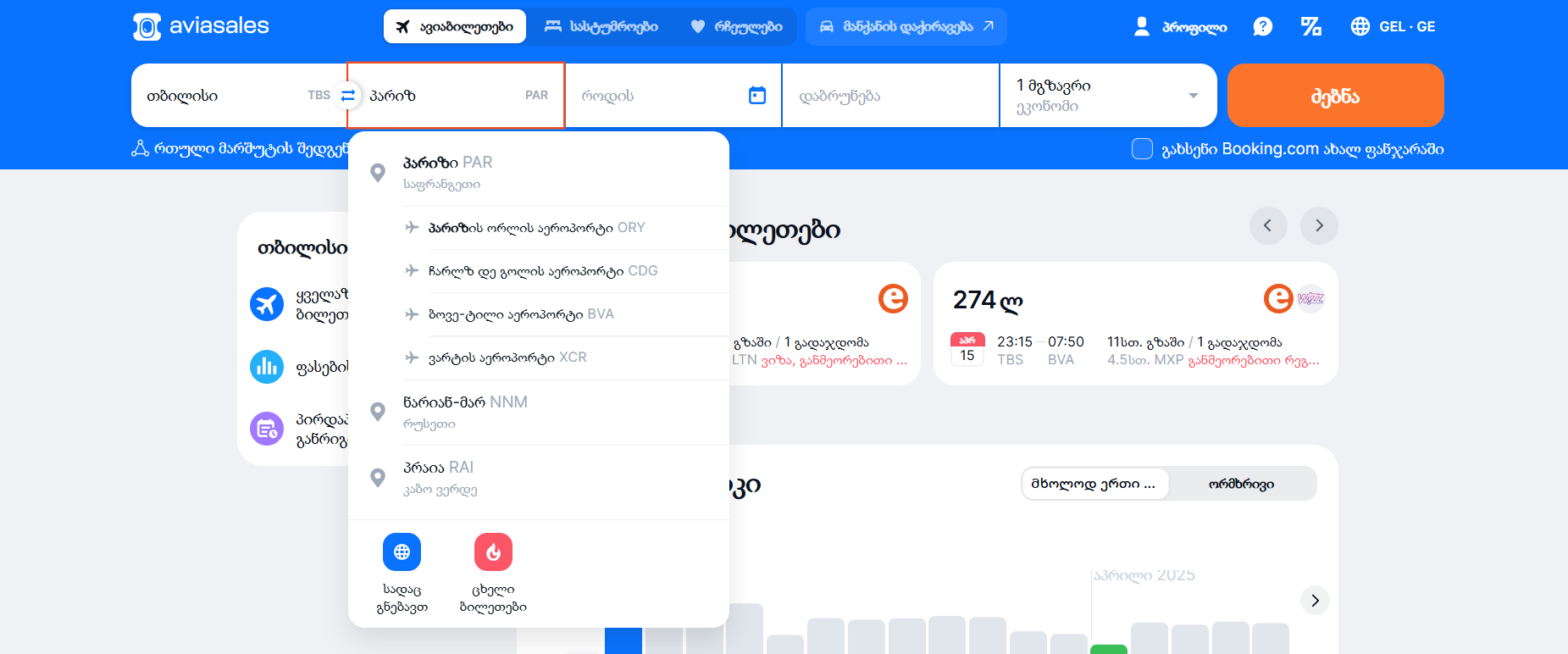The width and height of the screenshot is (1568, 654).
Task: Switch to the hotels tab
Action: point(601,27)
